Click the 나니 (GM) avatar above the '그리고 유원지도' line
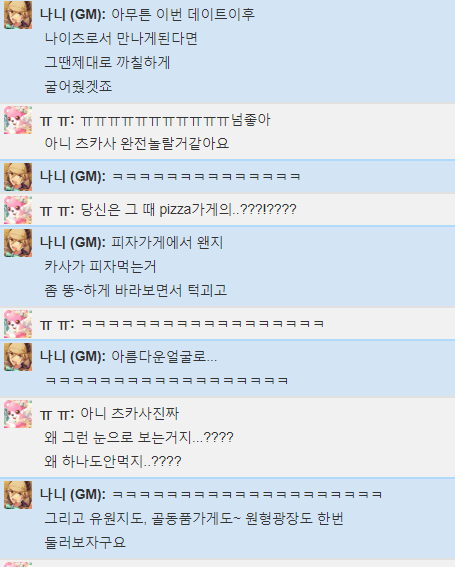This screenshot has height=567, width=455. (x=18, y=495)
